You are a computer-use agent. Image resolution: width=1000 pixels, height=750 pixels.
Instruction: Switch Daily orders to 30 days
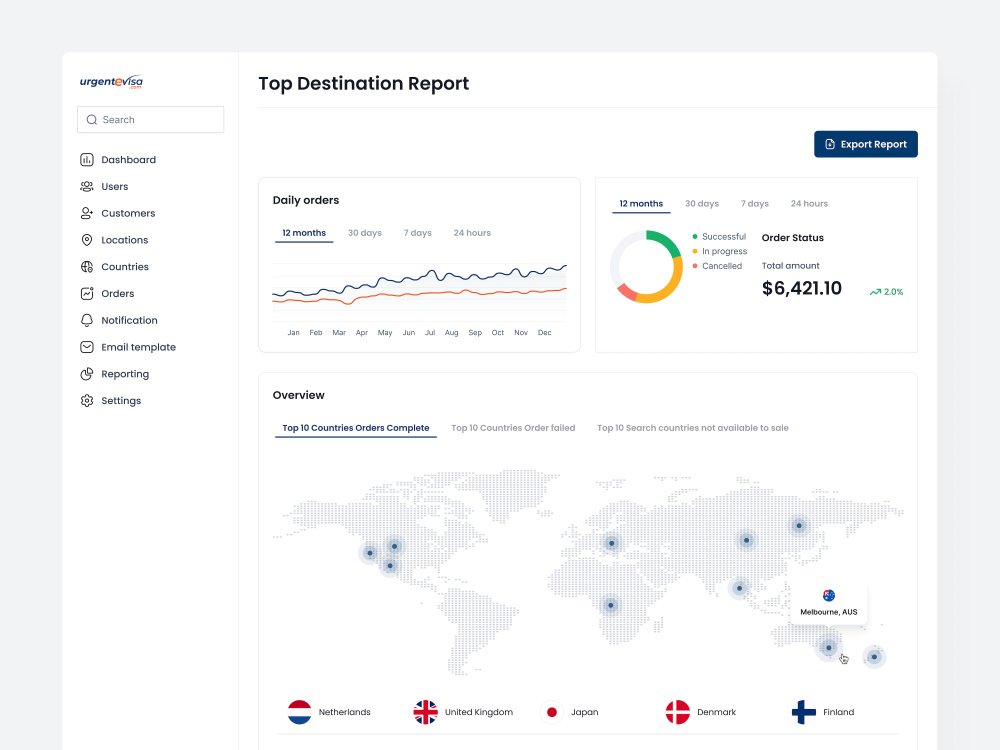point(365,233)
